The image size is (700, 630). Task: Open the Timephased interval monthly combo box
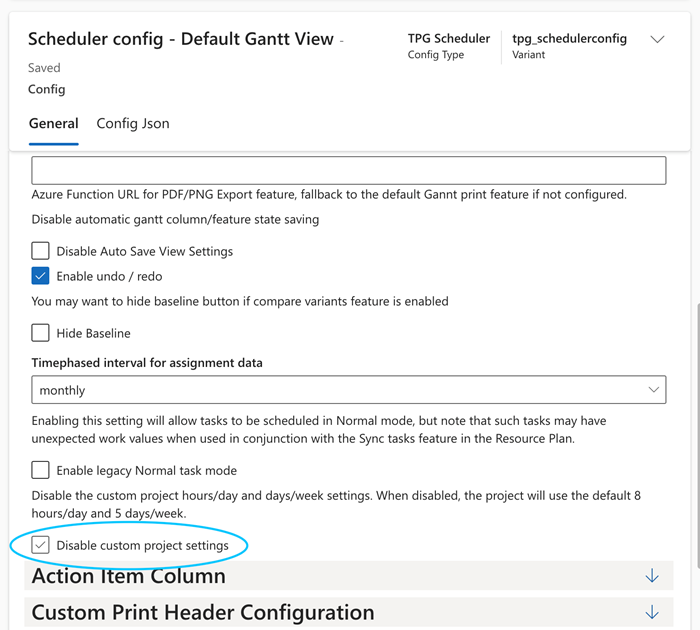point(340,389)
